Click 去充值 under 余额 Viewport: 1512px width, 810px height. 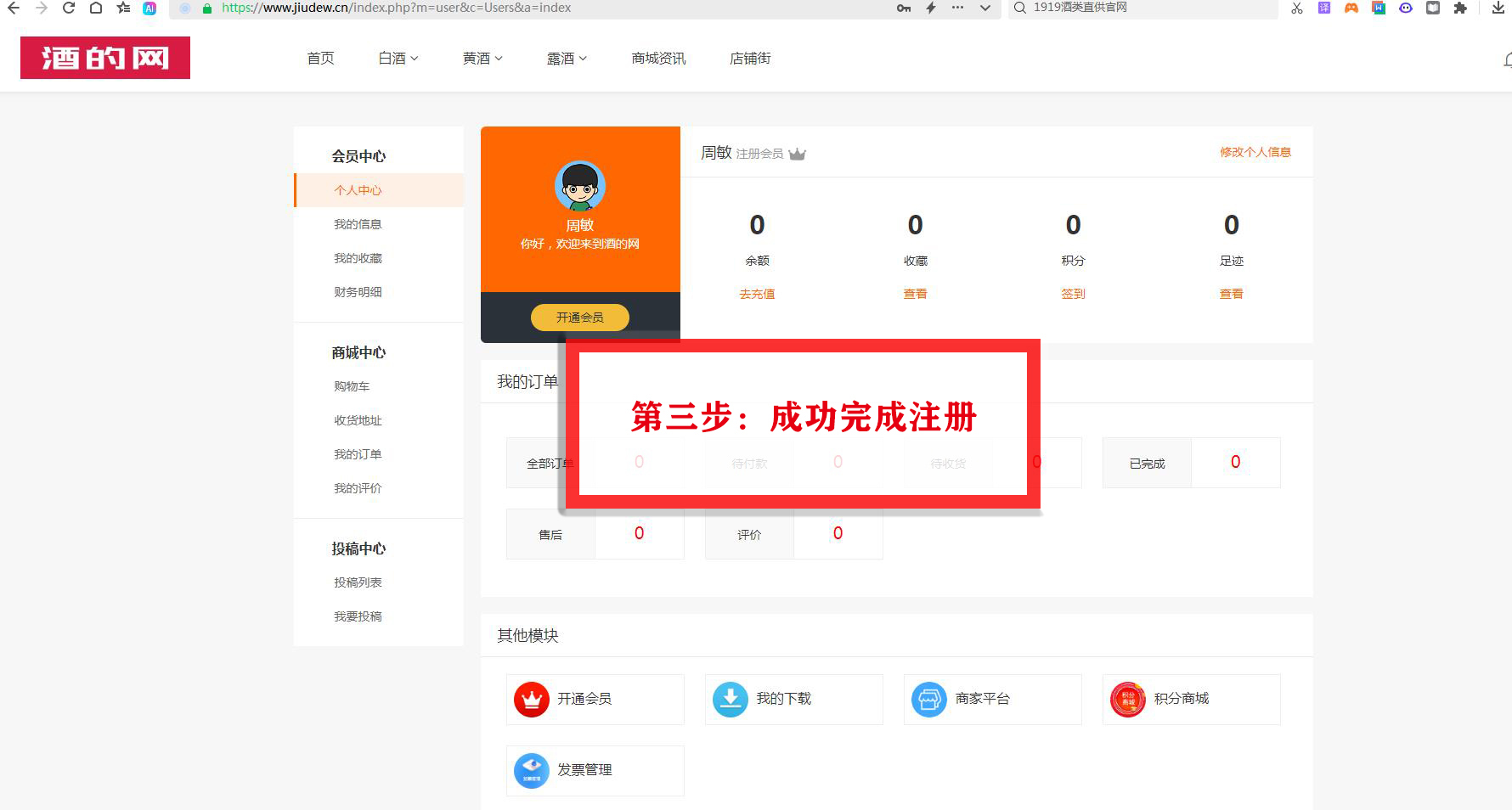coord(757,294)
